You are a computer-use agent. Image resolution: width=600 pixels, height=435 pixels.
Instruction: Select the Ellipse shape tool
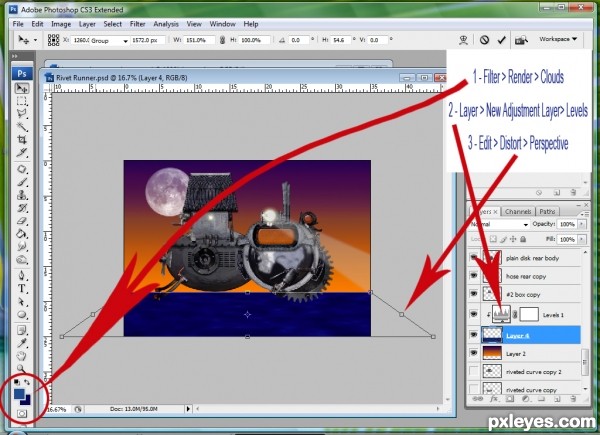tap(22, 315)
